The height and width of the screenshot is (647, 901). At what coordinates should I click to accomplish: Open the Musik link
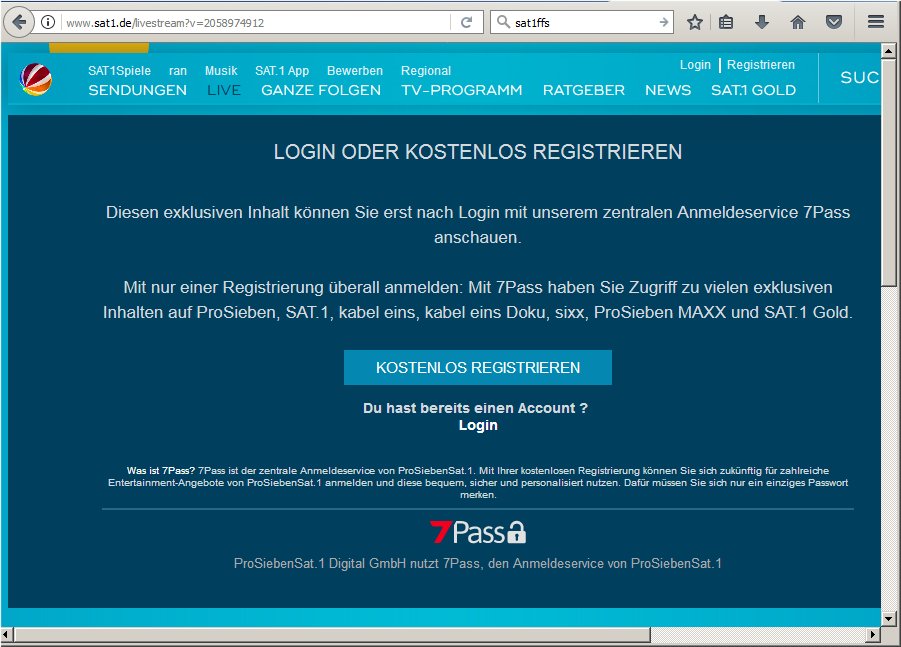(221, 71)
